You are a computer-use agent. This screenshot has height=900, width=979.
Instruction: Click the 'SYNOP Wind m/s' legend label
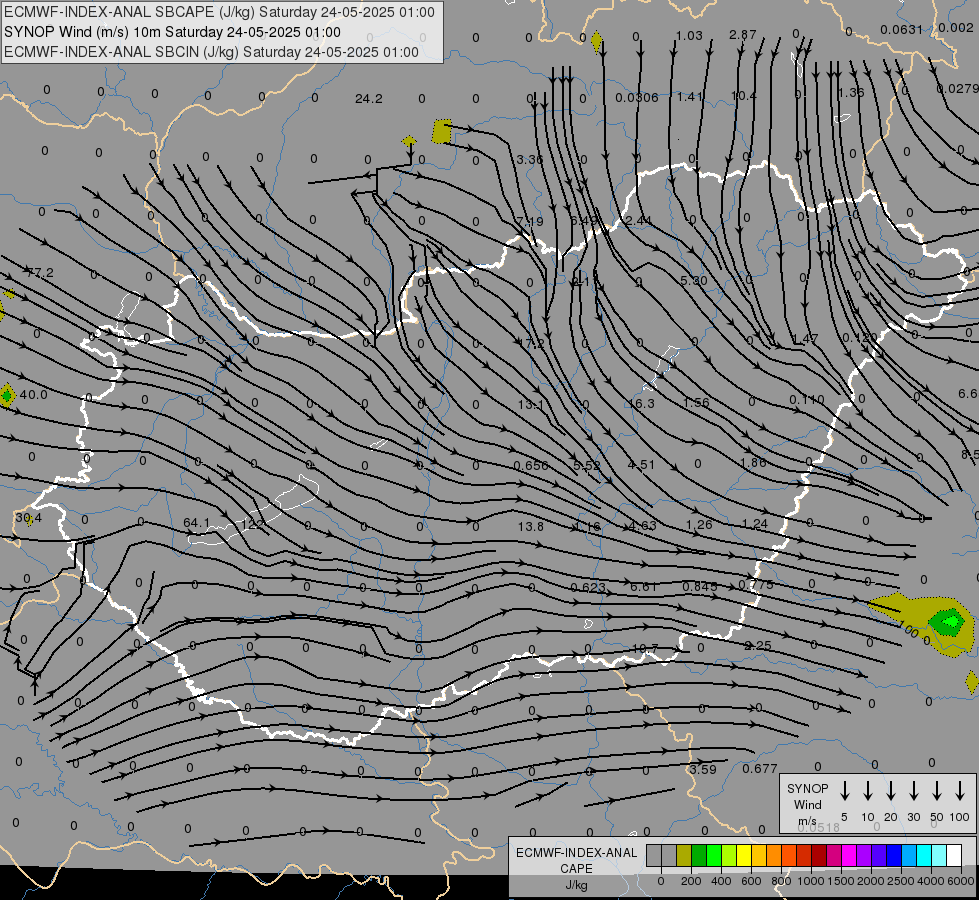807,804
